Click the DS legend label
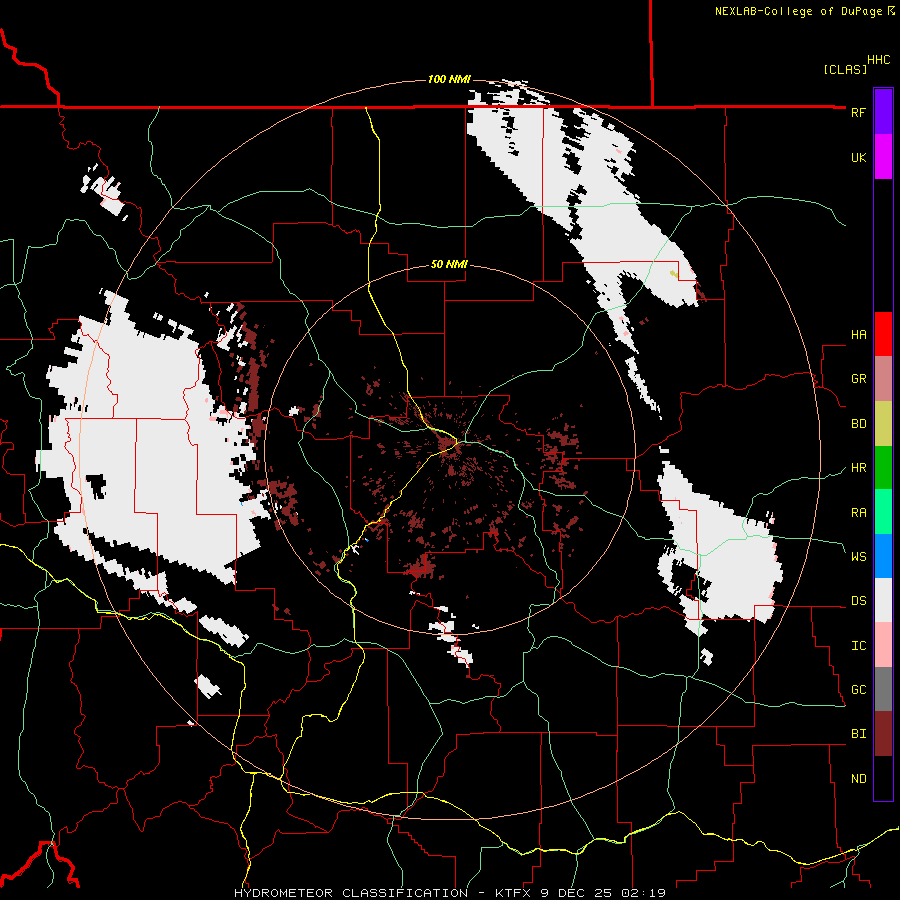This screenshot has width=900, height=900. (858, 601)
